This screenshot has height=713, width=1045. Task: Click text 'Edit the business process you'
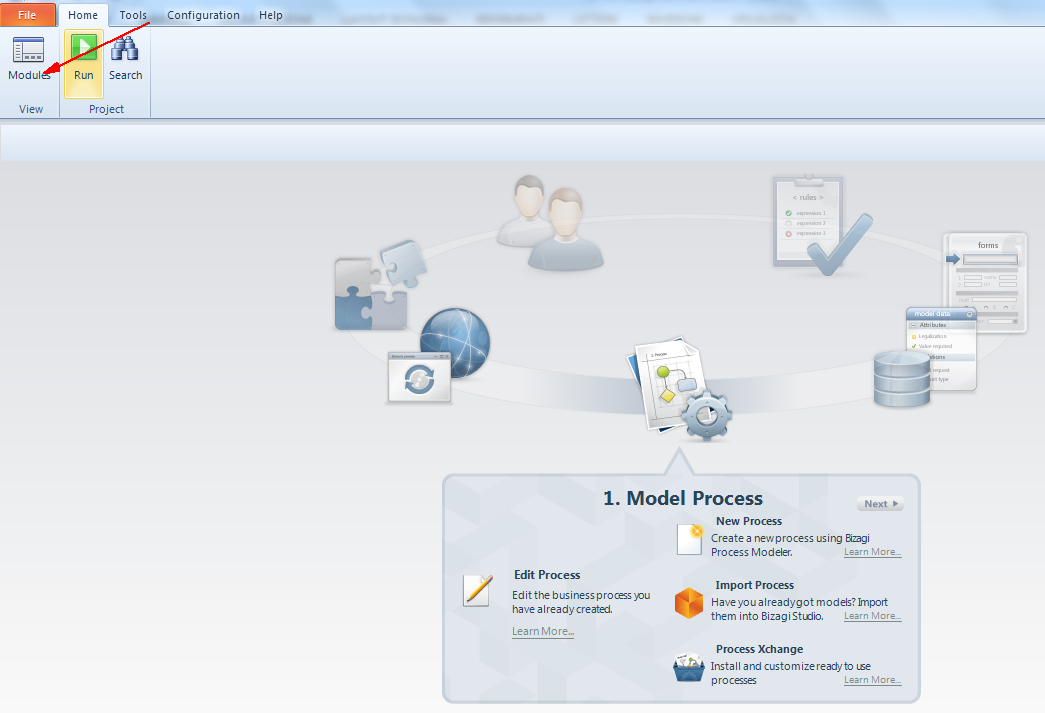click(x=580, y=595)
